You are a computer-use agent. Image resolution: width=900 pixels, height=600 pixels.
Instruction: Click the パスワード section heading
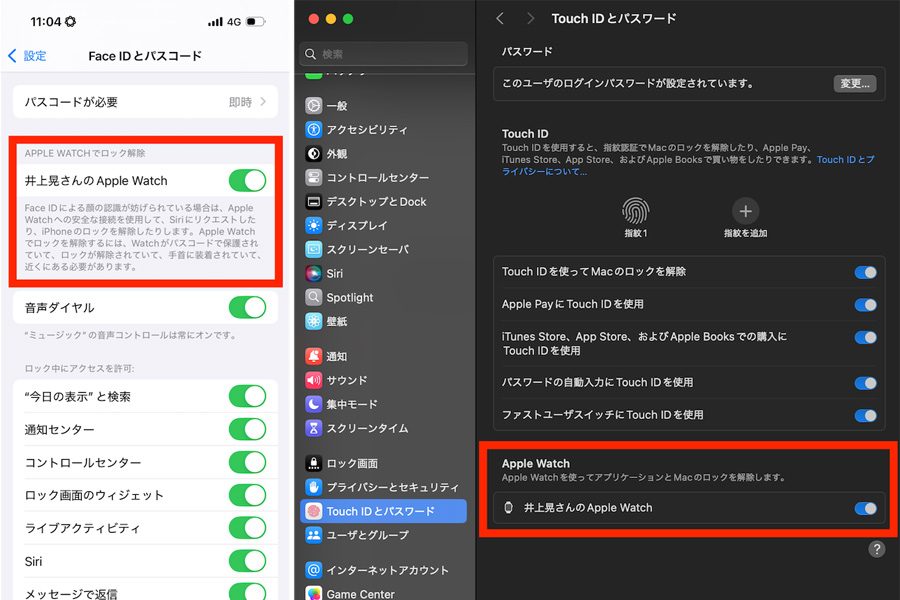coord(527,52)
